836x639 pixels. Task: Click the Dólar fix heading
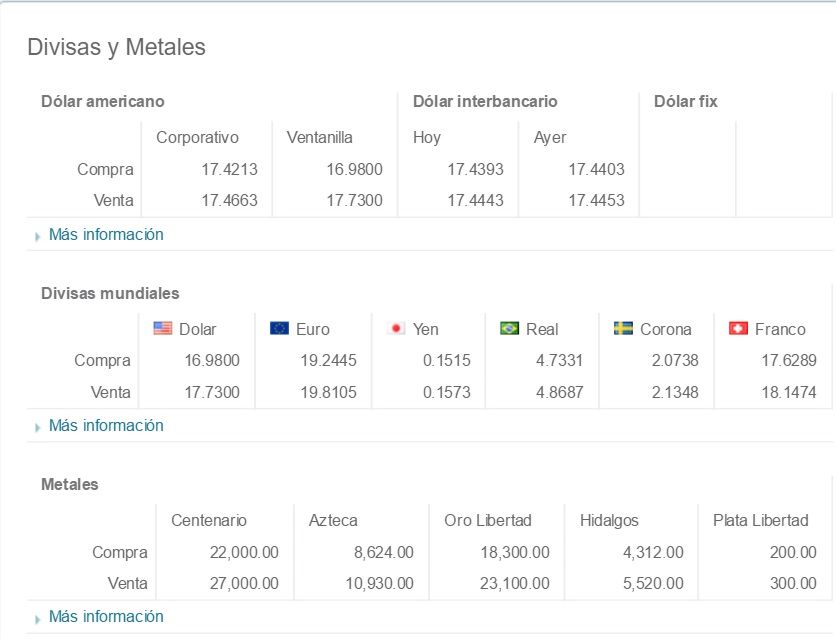click(685, 101)
